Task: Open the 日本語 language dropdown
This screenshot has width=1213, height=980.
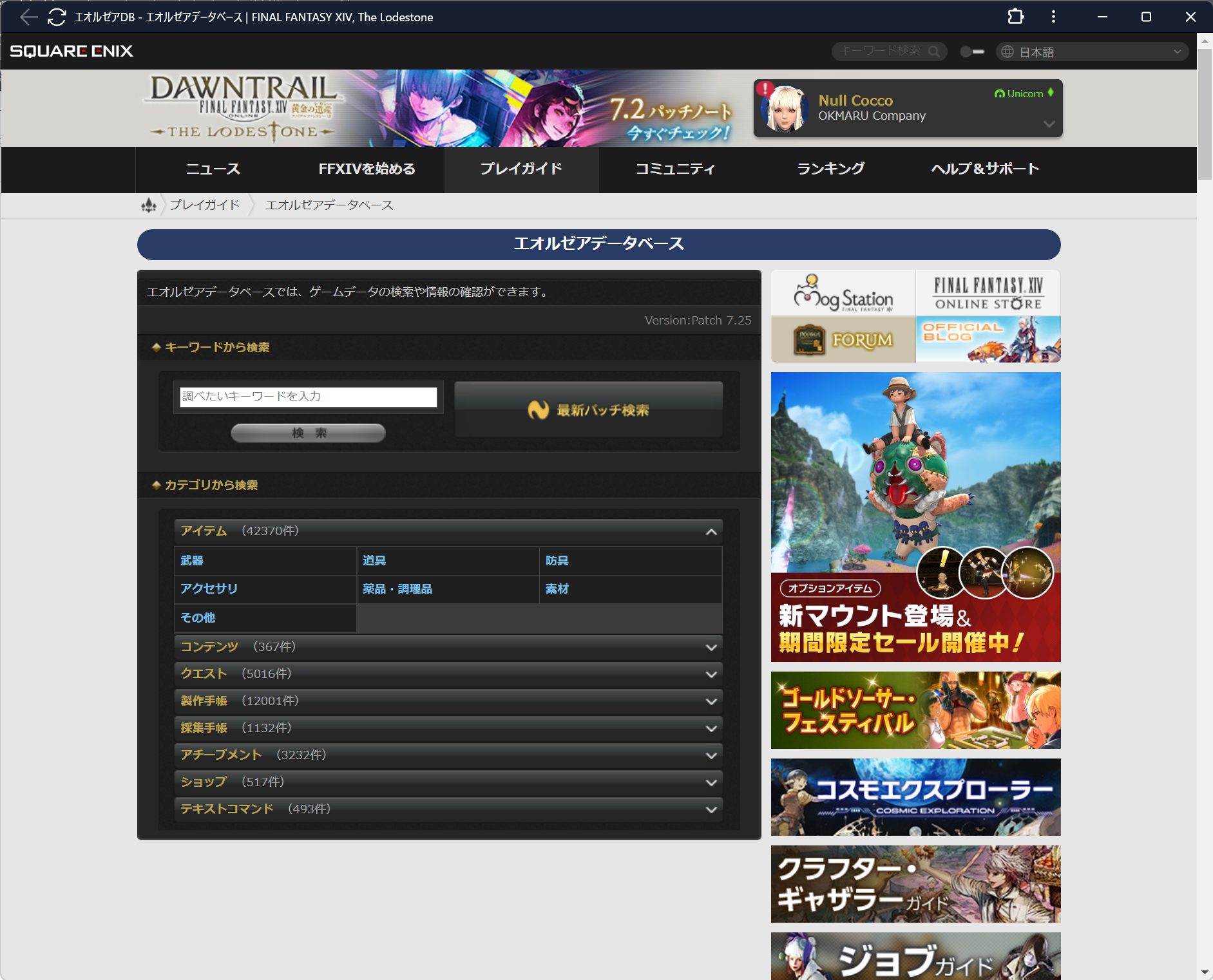Action: click(x=1093, y=52)
